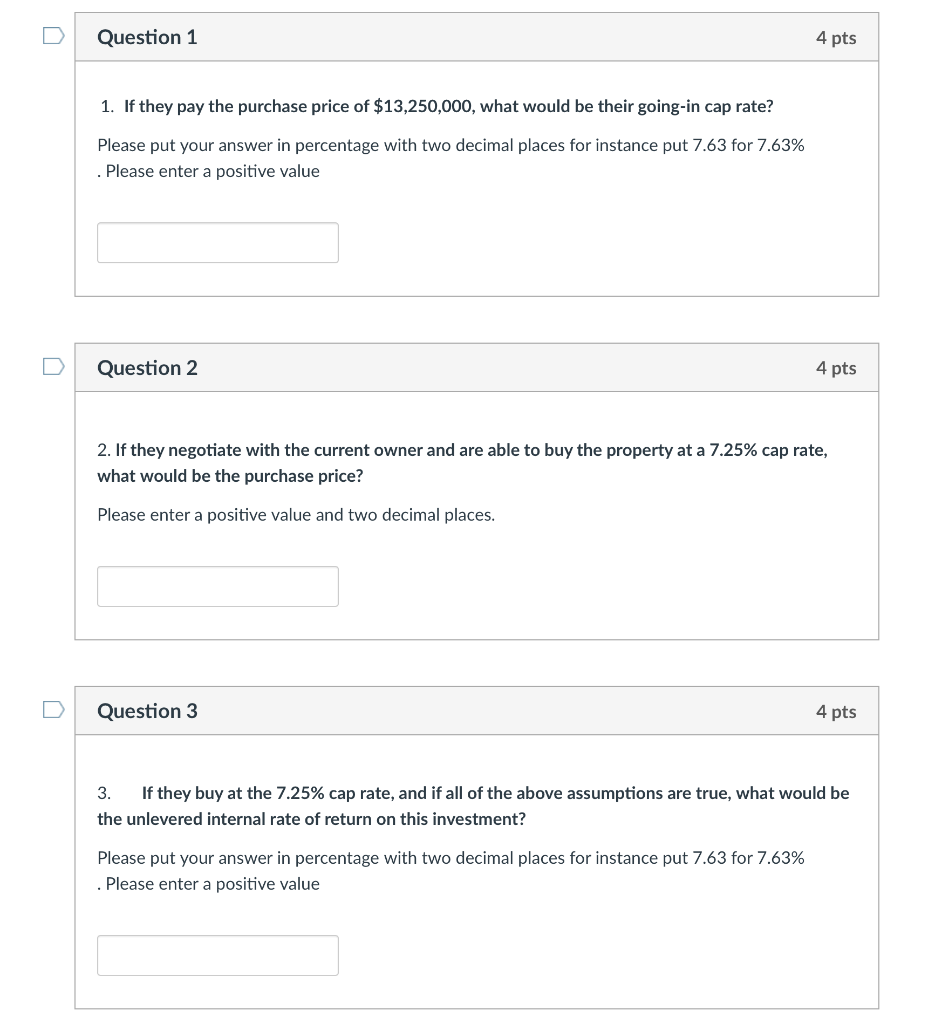The height and width of the screenshot is (1024, 942).
Task: Click the answer box under Question 3
Action: tap(217, 955)
